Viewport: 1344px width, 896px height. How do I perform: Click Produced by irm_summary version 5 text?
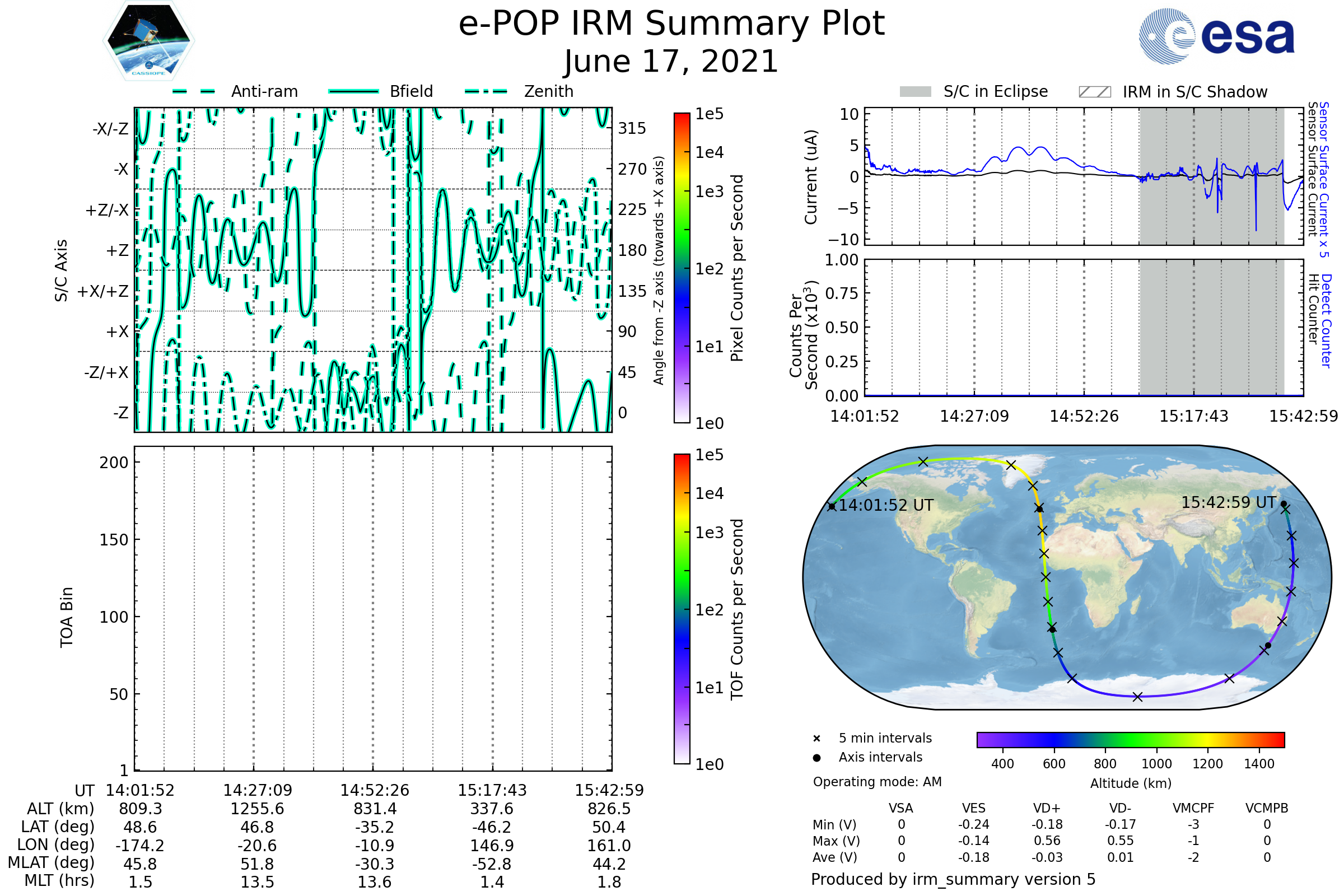click(953, 879)
